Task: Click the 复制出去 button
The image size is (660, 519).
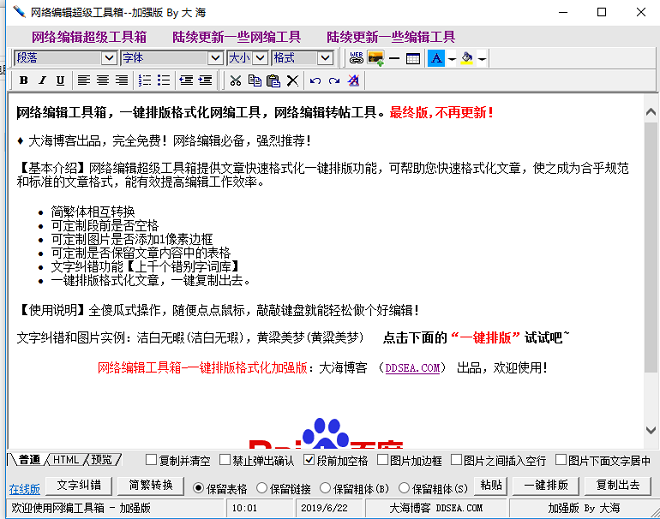Action: pos(617,486)
